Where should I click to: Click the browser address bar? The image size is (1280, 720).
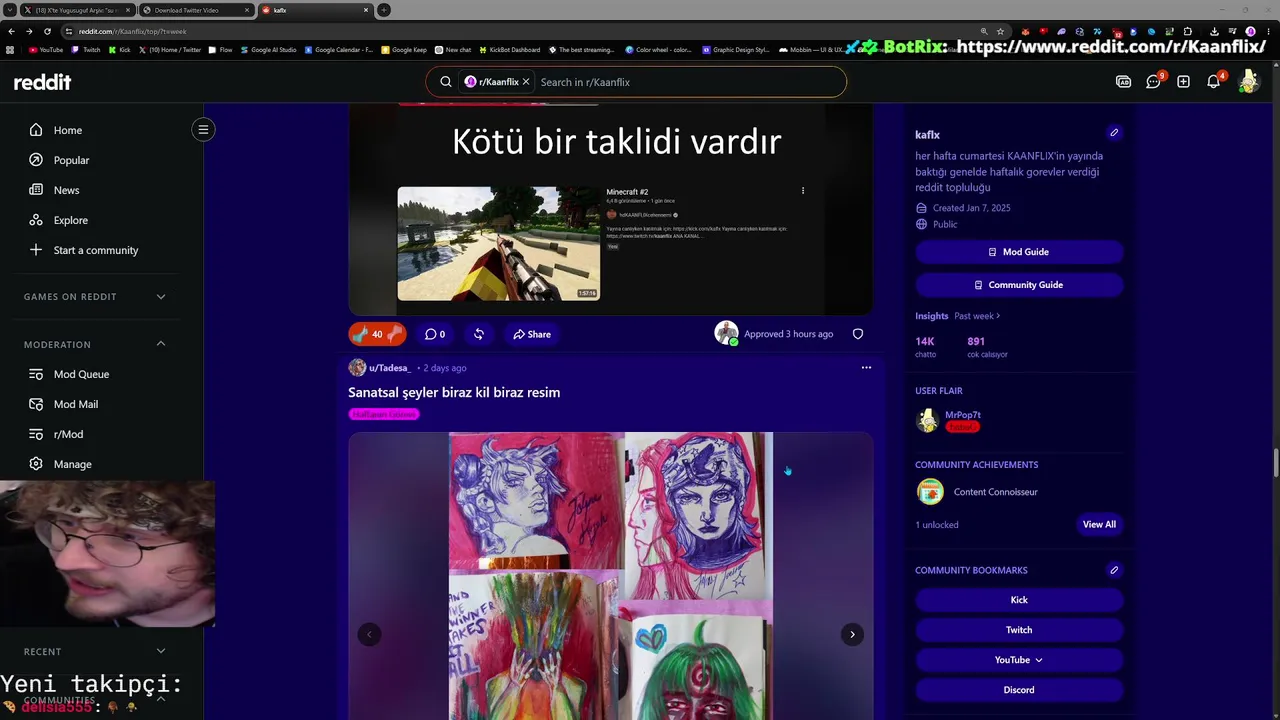(520, 31)
